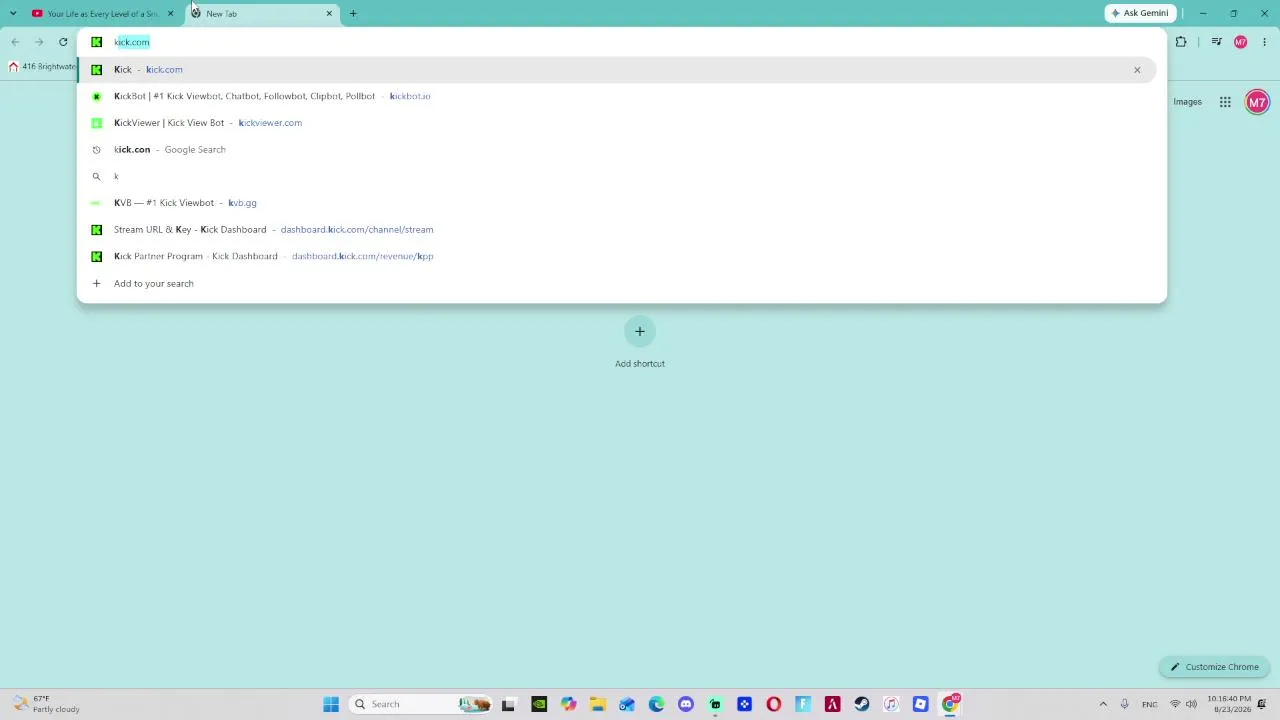1280x720 pixels.
Task: Open the tab search dropdown arrow
Action: (x=12, y=14)
